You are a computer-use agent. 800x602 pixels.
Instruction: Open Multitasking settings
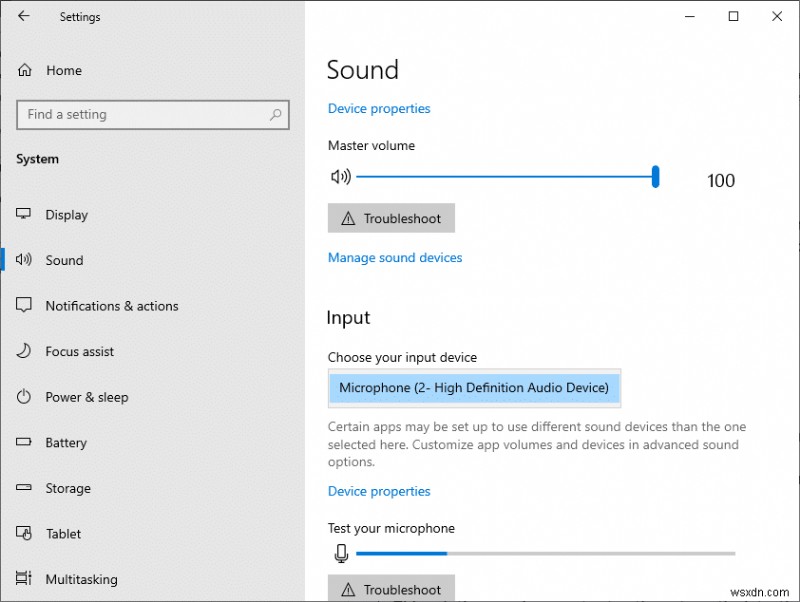pos(23,579)
